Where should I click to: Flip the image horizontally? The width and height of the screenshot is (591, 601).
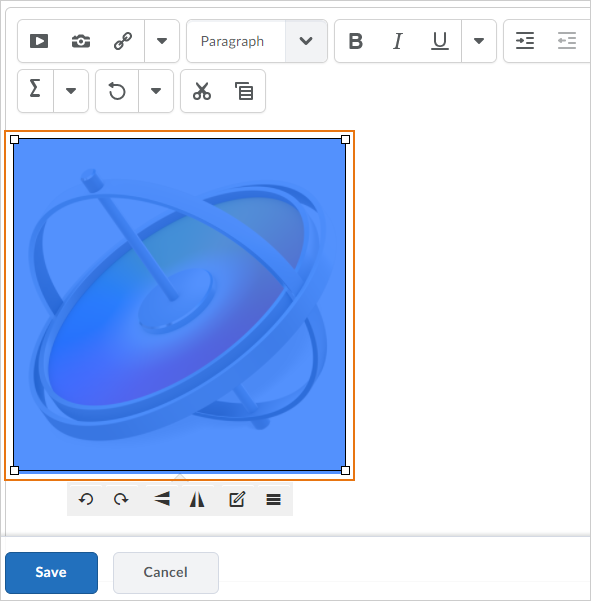tap(197, 499)
